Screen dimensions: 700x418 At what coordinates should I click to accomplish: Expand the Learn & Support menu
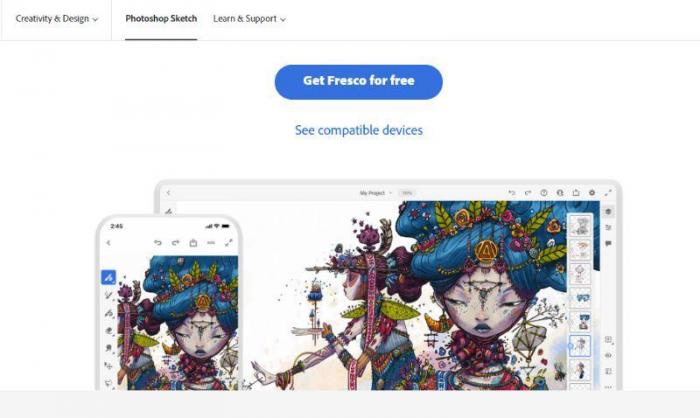point(250,19)
